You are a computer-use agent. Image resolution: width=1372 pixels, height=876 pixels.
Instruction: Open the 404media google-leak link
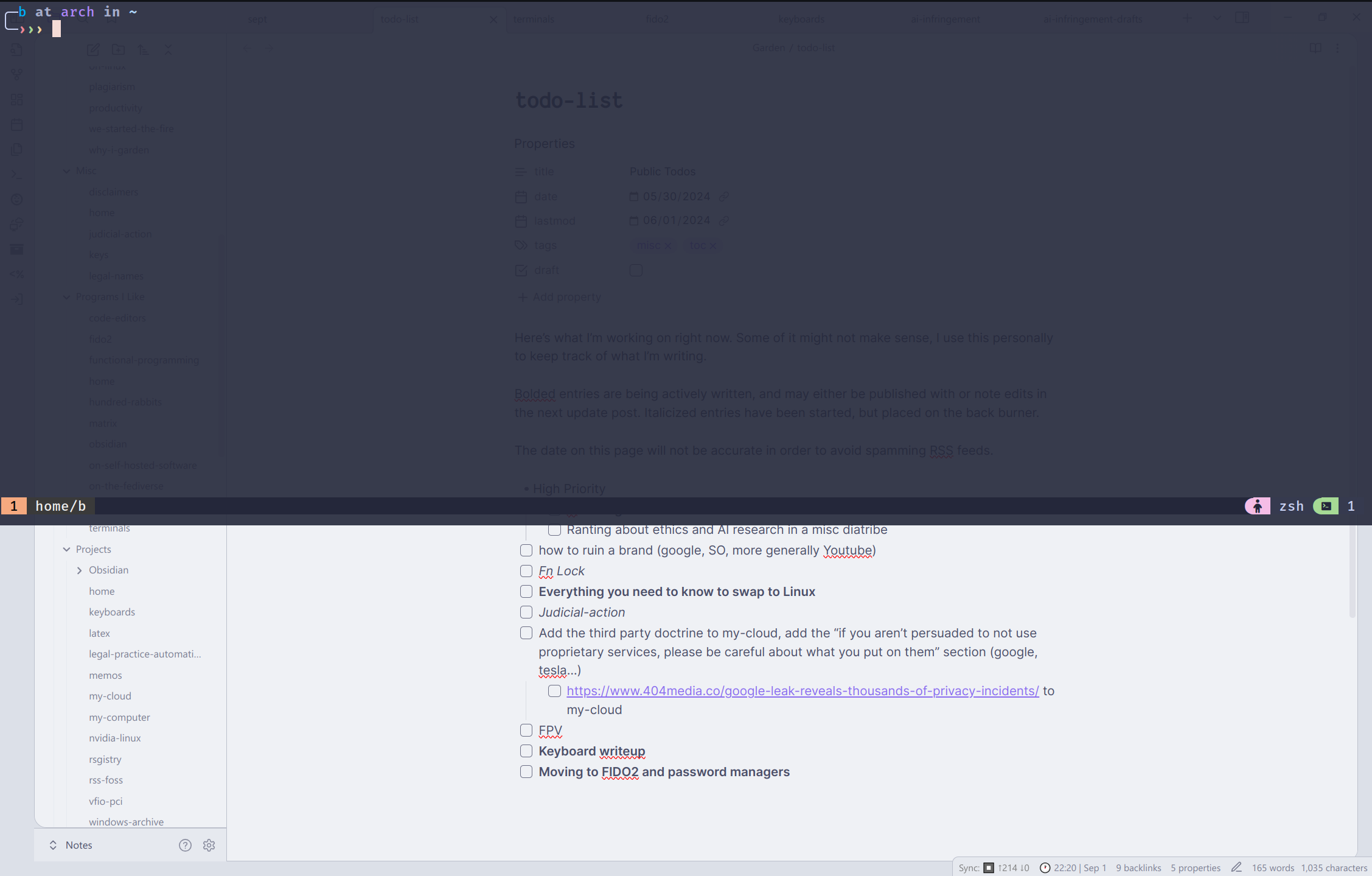[x=803, y=691]
